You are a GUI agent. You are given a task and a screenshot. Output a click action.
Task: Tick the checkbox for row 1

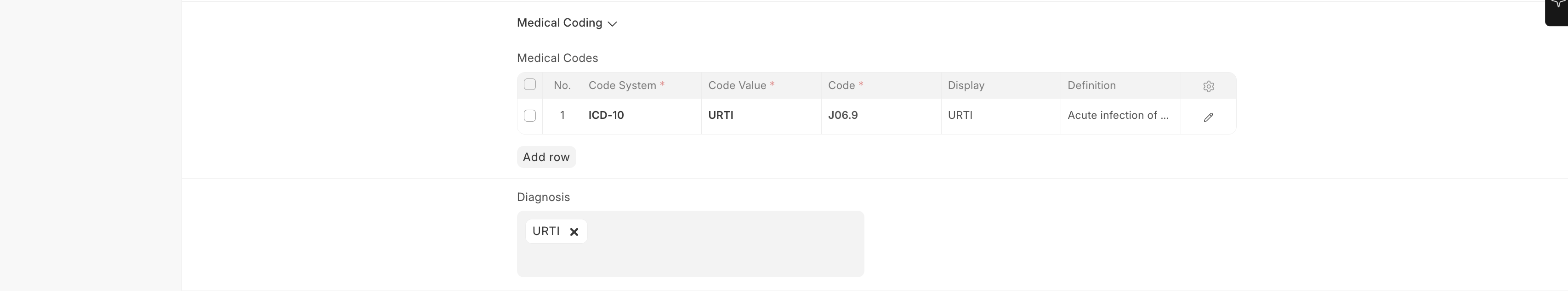coord(529,115)
